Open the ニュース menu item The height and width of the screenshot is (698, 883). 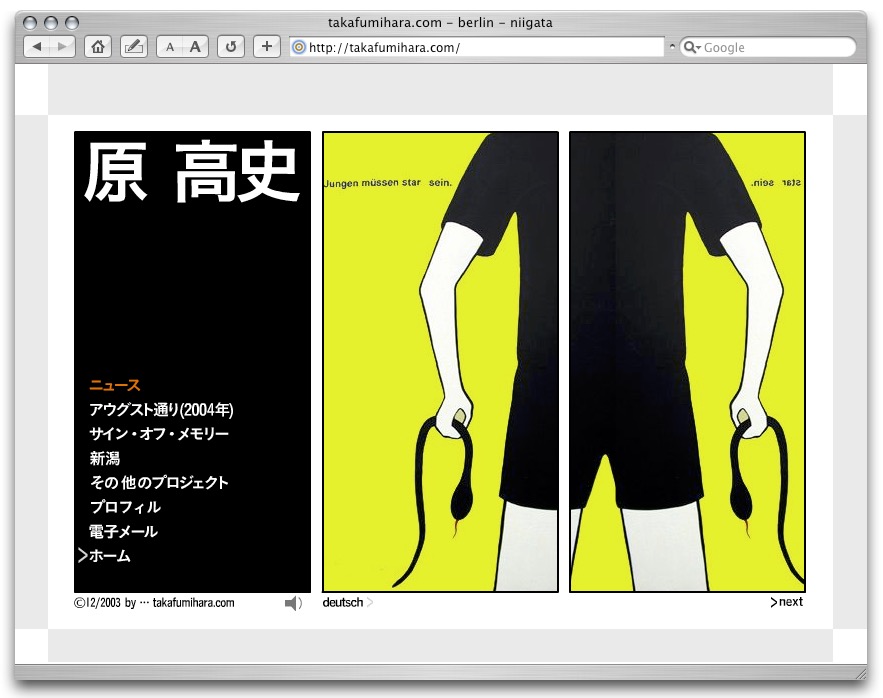[114, 385]
